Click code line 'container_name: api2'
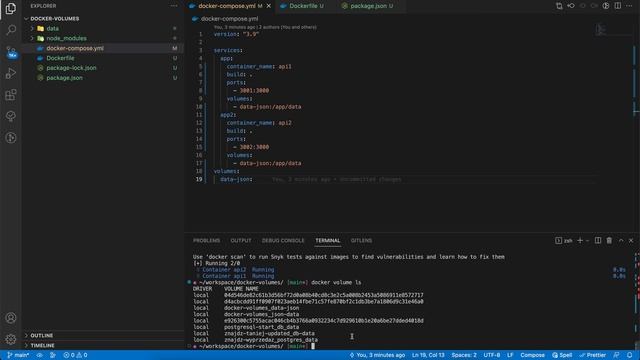The width and height of the screenshot is (640, 360). click(259, 123)
